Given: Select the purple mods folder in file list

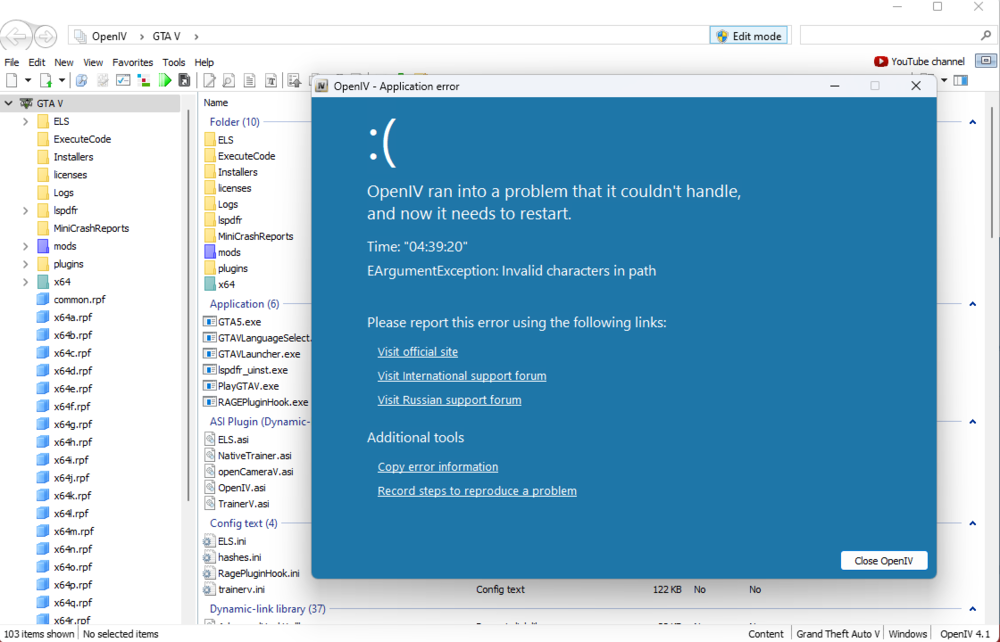Looking at the screenshot, I should point(229,252).
